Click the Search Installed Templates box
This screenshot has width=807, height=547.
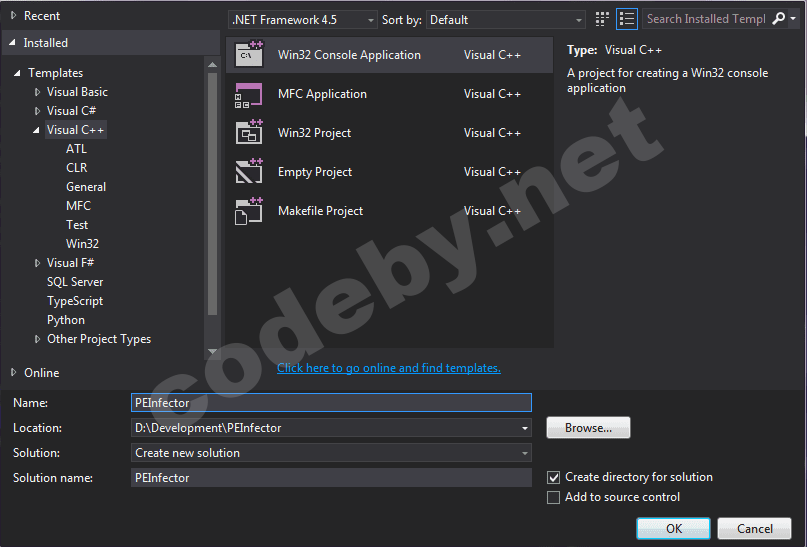tap(707, 19)
